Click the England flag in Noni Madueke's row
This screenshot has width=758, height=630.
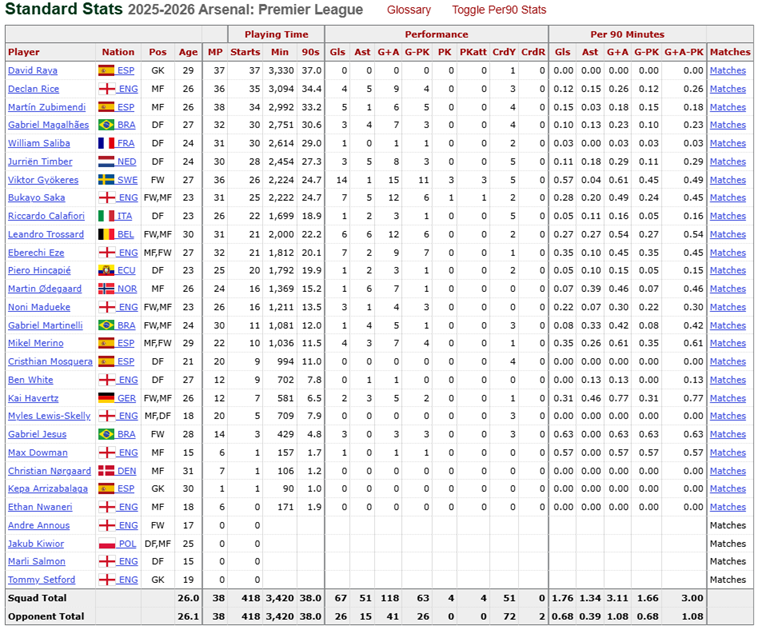point(106,307)
